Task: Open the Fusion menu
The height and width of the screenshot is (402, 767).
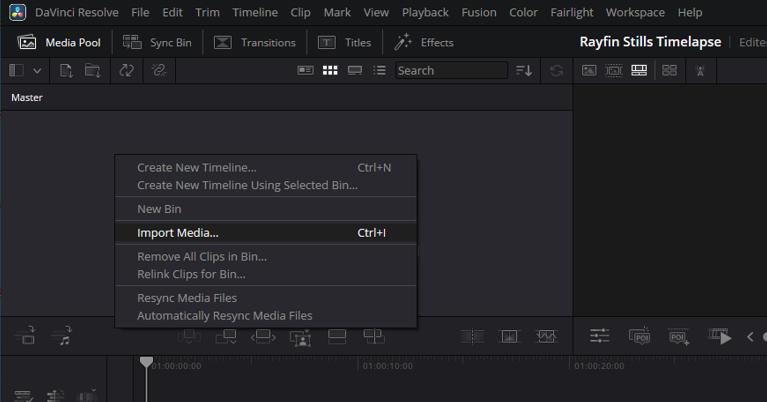Action: pyautogui.click(x=477, y=13)
